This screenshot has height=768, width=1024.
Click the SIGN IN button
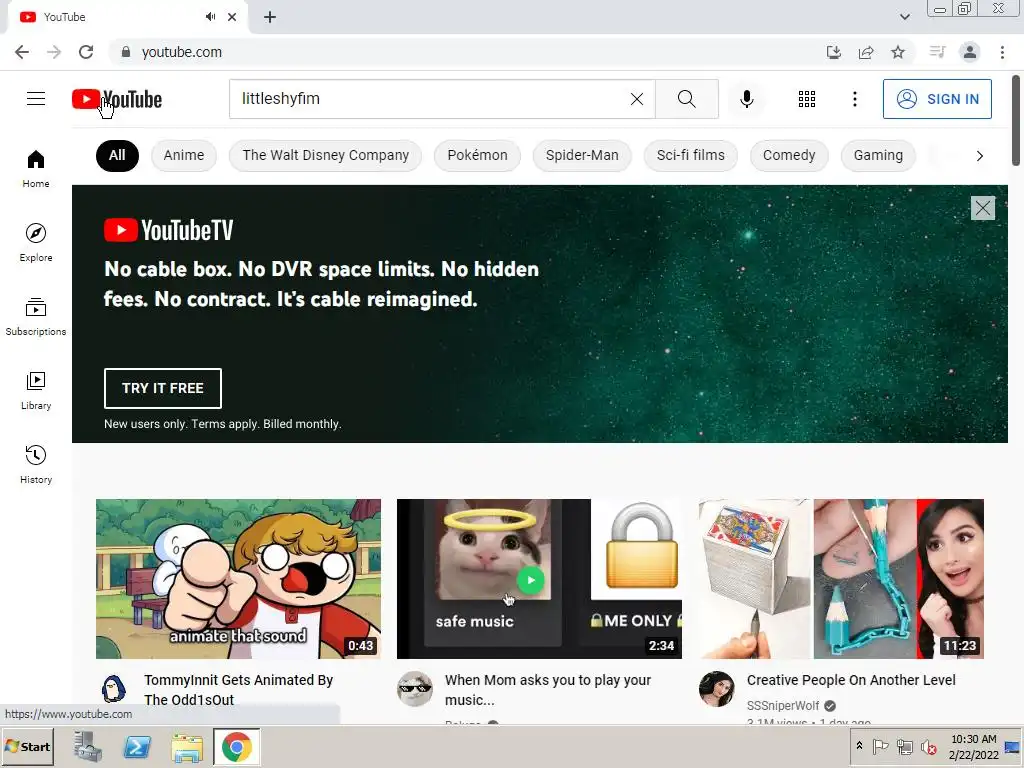coord(937,99)
